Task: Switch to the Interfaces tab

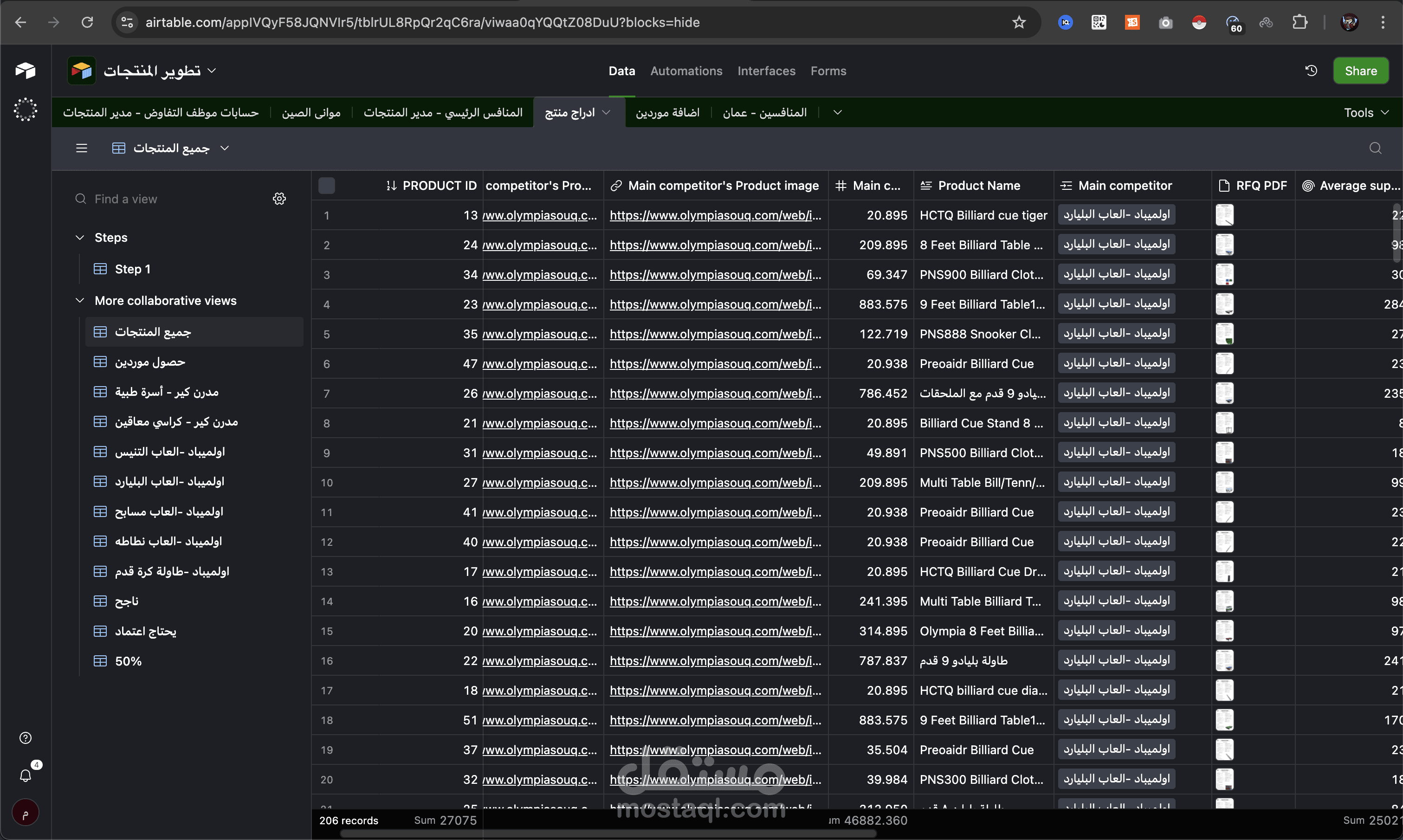Action: 766,71
